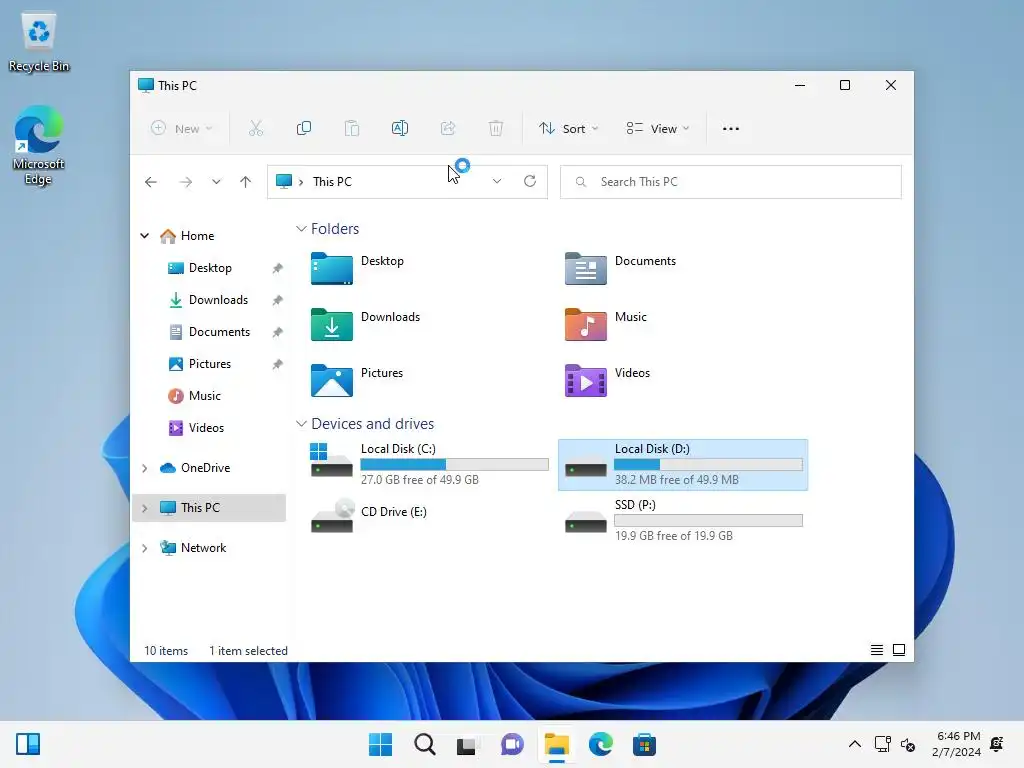Open the Documents folder icon
This screenshot has width=1024, height=768.
click(585, 268)
